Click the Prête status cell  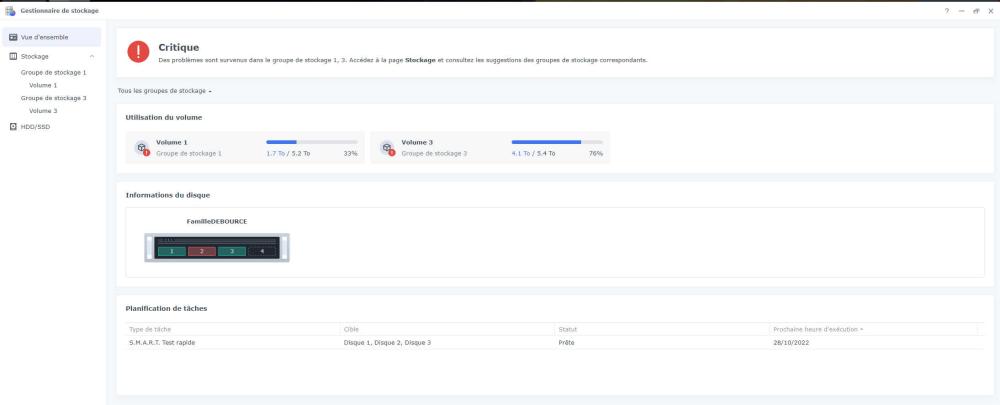566,342
